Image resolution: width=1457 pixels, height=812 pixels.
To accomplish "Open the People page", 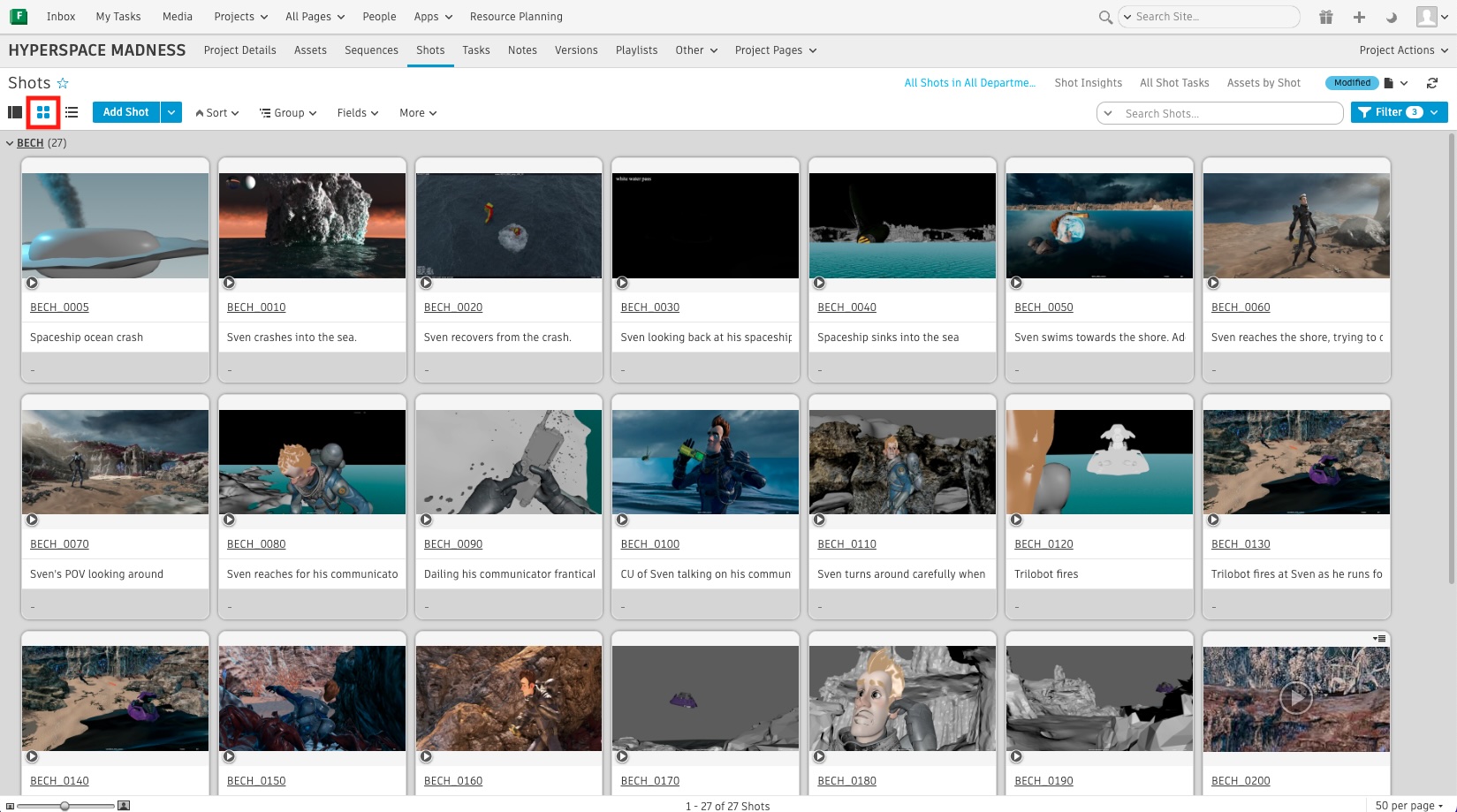I will (379, 17).
